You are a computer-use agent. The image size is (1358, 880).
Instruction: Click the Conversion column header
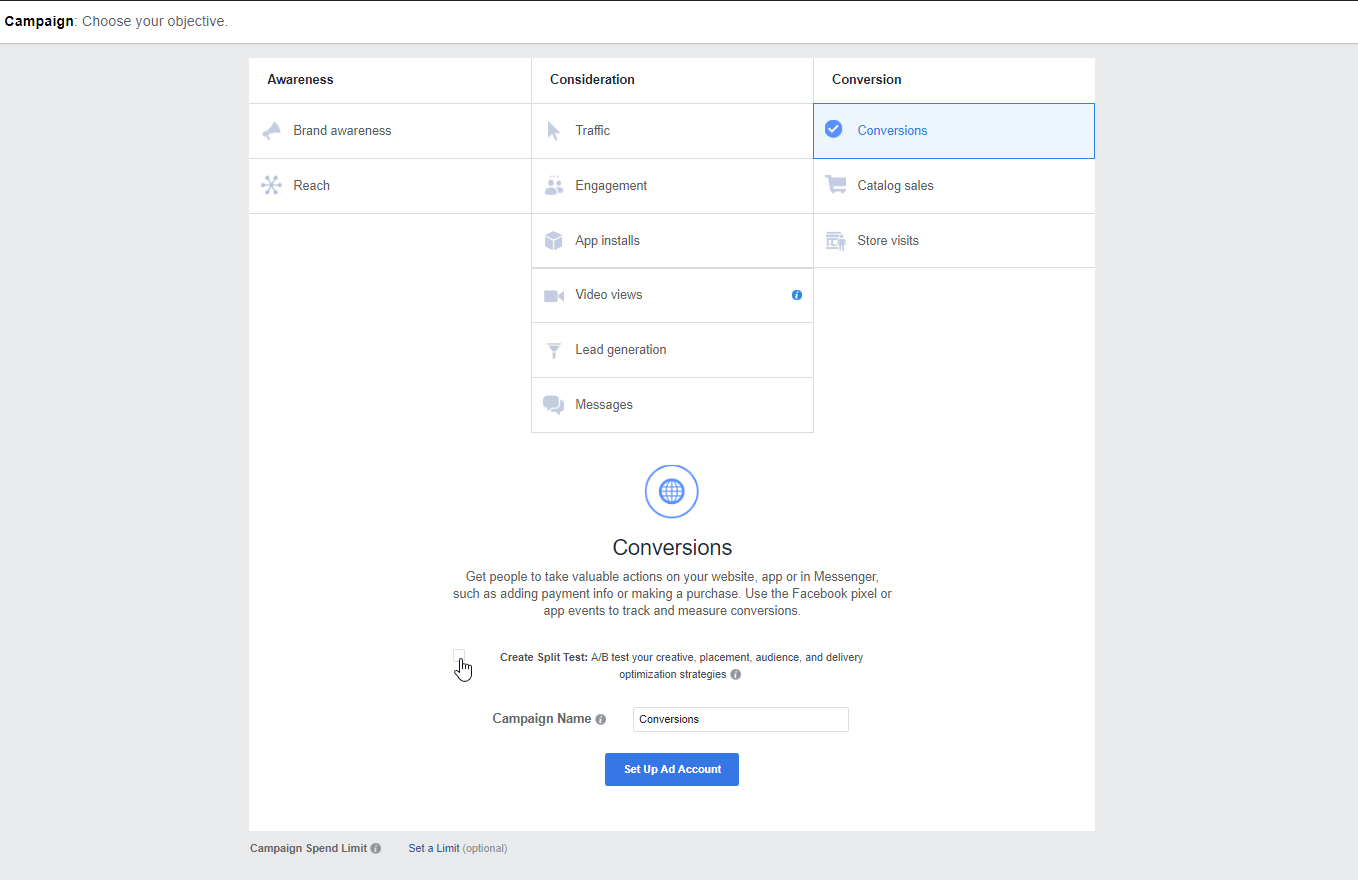pyautogui.click(x=866, y=79)
